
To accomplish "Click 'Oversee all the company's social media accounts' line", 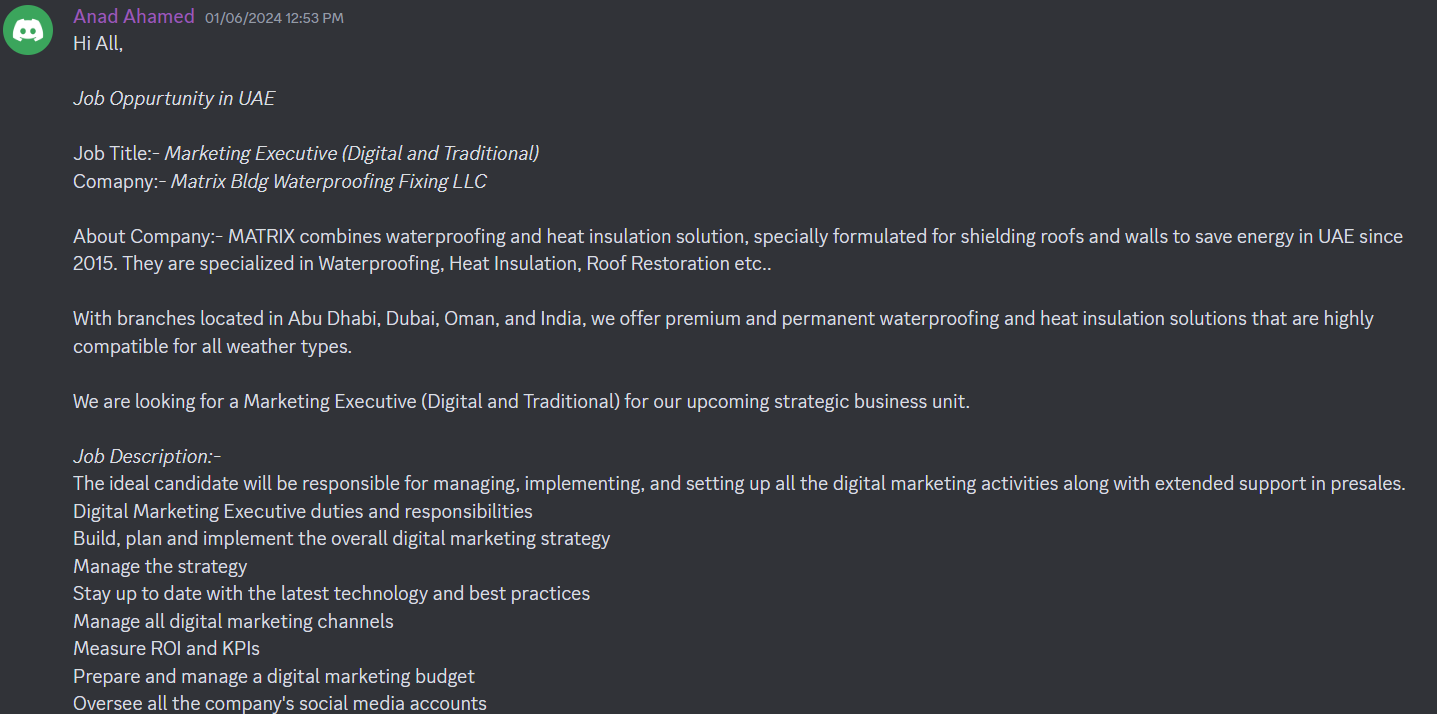I will pos(280,704).
